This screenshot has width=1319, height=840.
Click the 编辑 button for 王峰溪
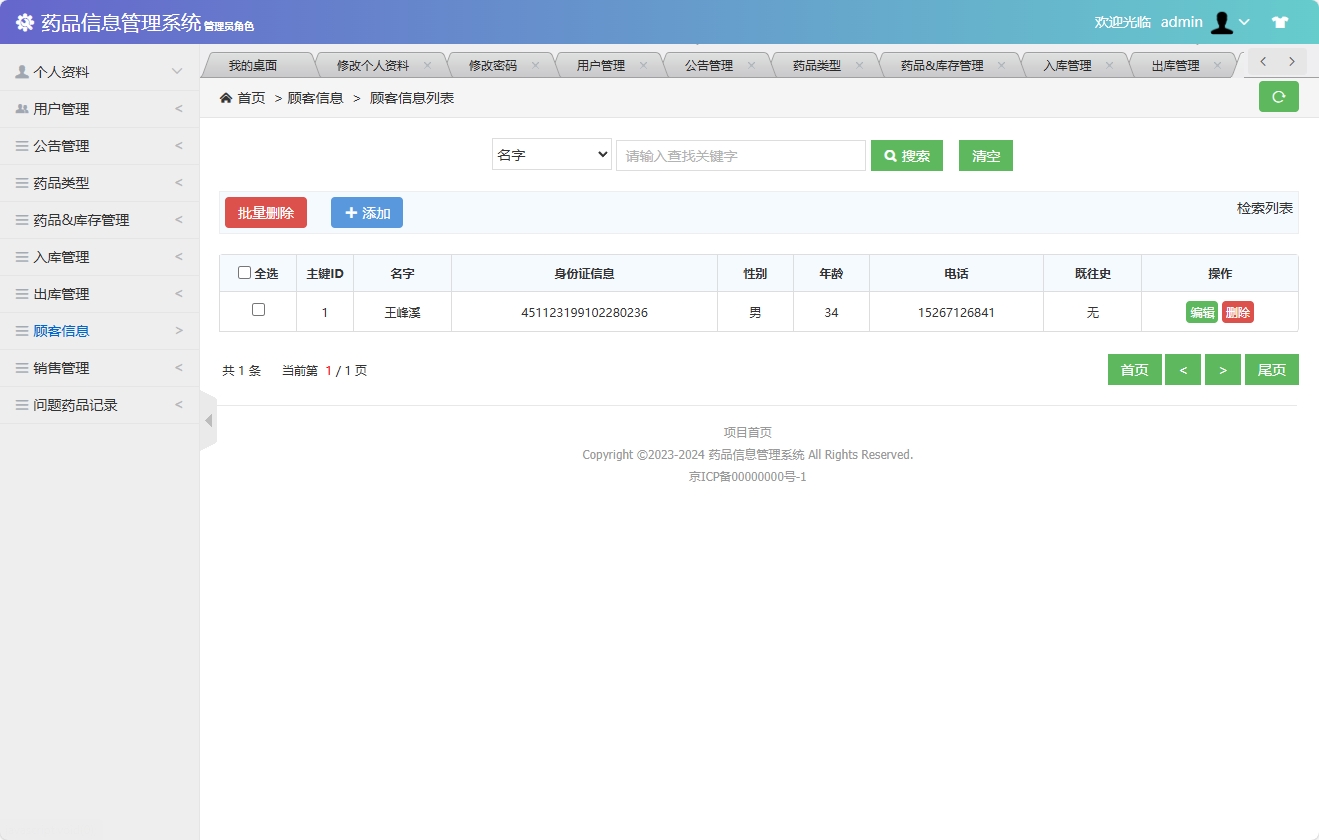(1202, 311)
